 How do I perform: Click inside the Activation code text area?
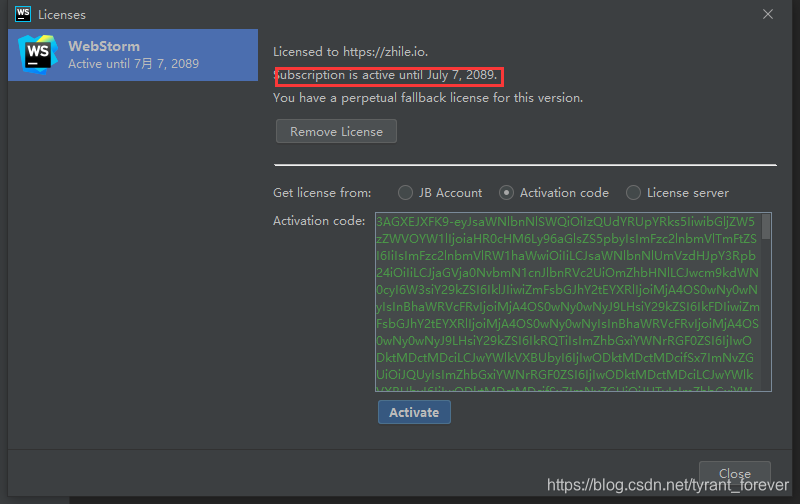(x=573, y=302)
